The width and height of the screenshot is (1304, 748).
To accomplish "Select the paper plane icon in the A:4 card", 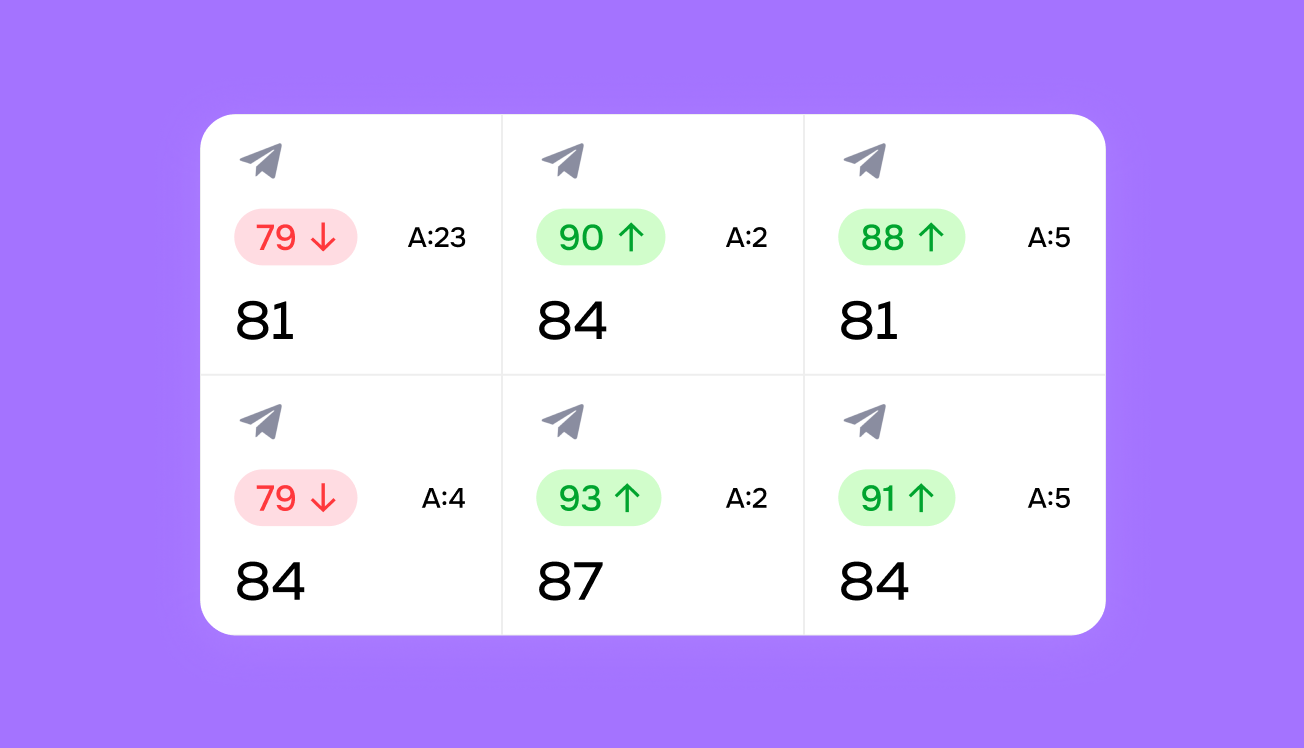I will pos(261,421).
